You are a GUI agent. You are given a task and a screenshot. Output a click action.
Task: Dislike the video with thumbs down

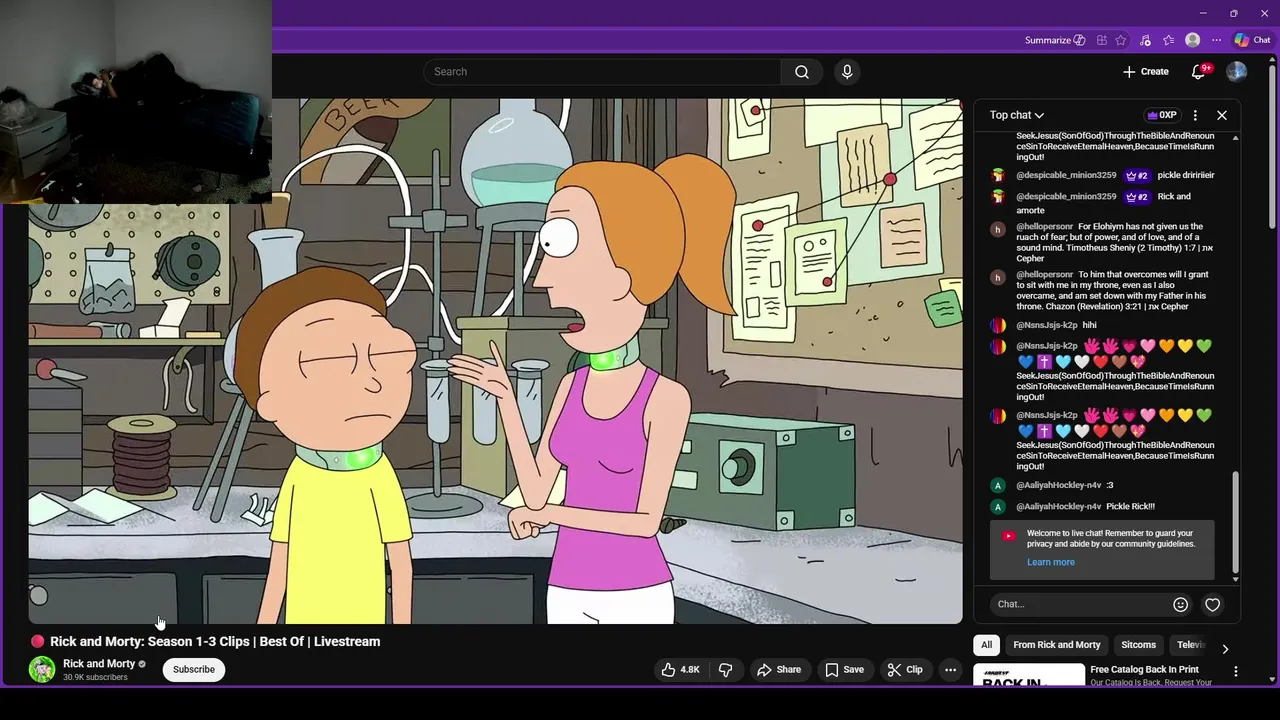pyautogui.click(x=726, y=670)
